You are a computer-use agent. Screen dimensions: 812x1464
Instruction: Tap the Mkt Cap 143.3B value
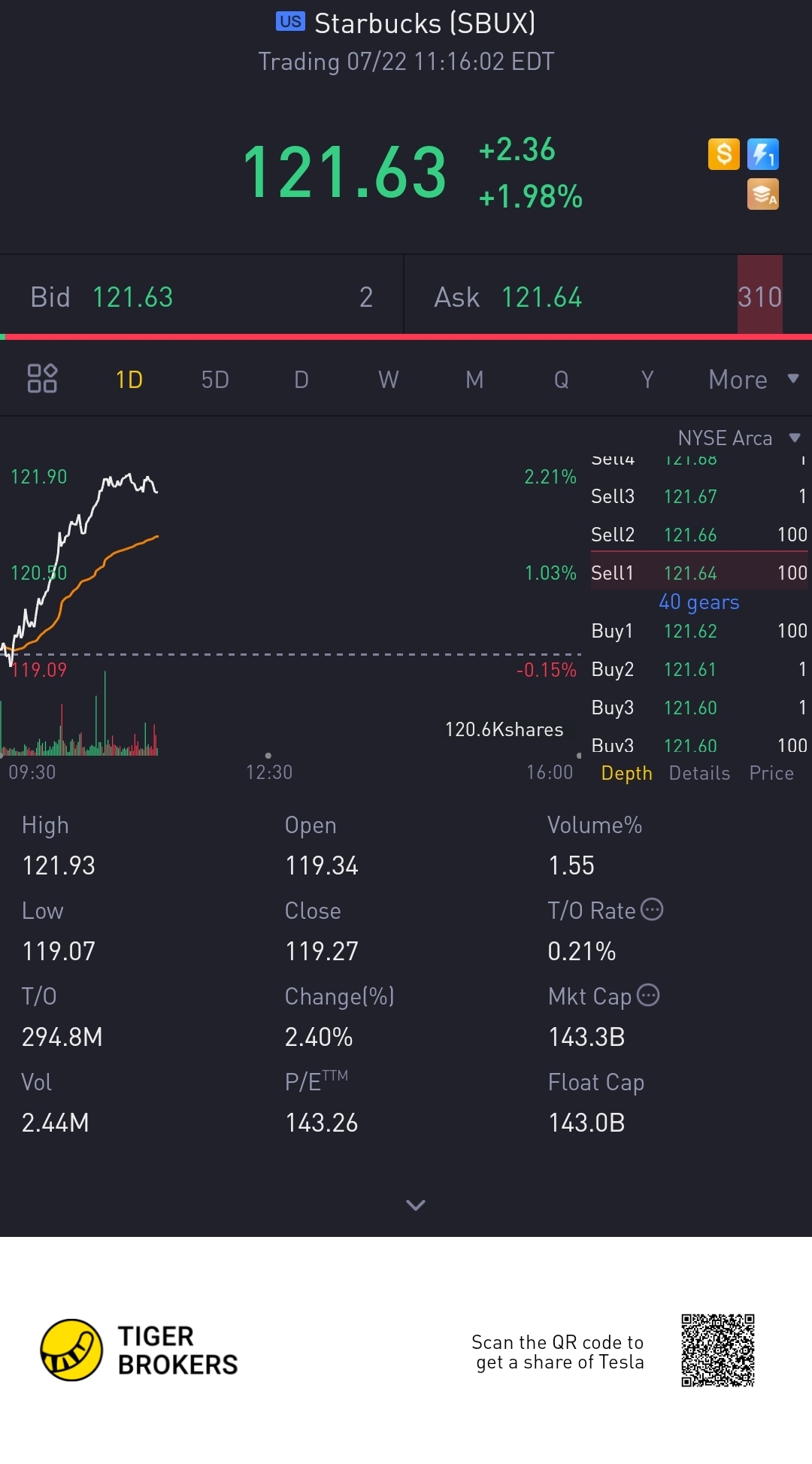pos(586,1037)
